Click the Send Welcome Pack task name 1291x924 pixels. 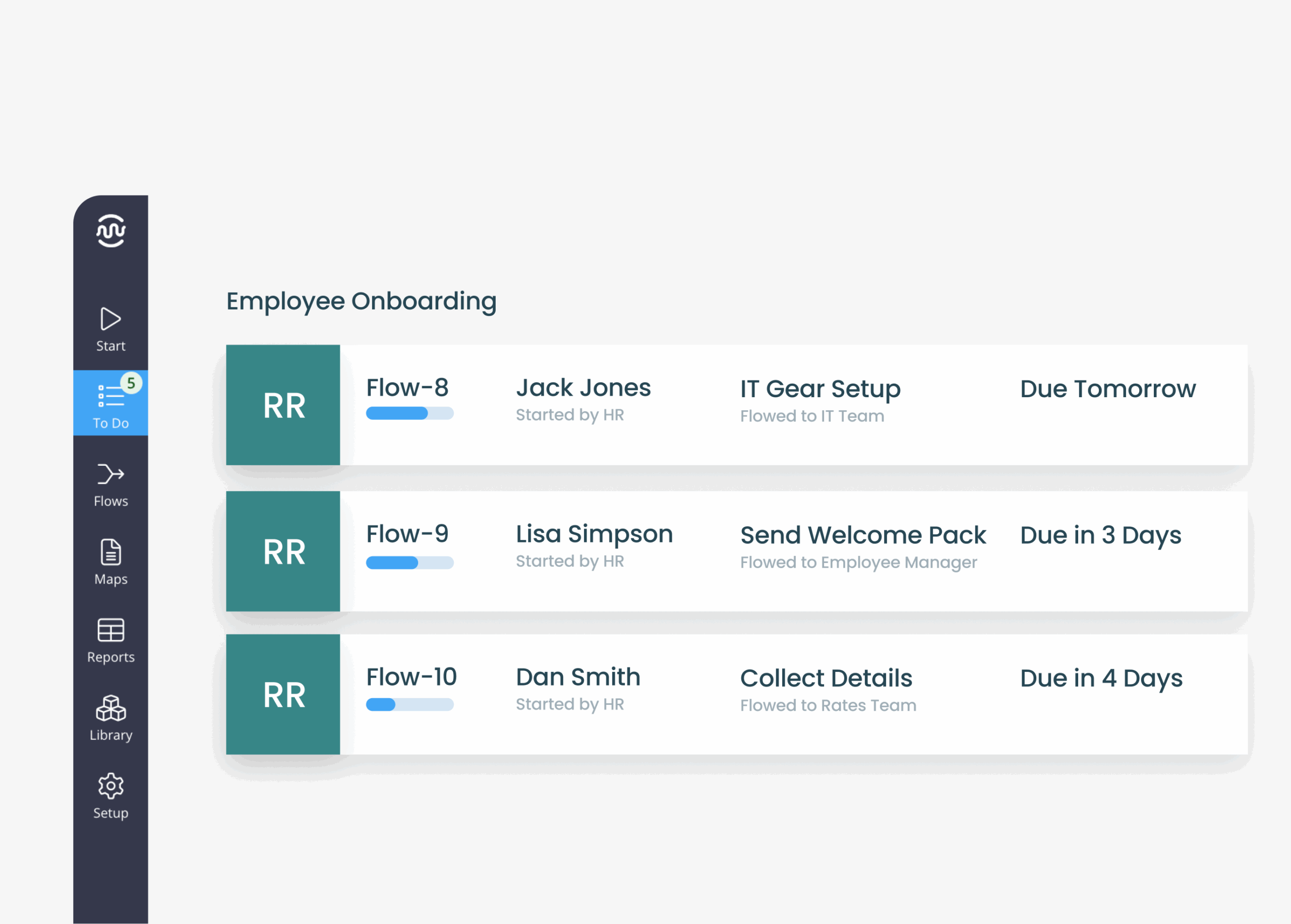pyautogui.click(x=863, y=535)
